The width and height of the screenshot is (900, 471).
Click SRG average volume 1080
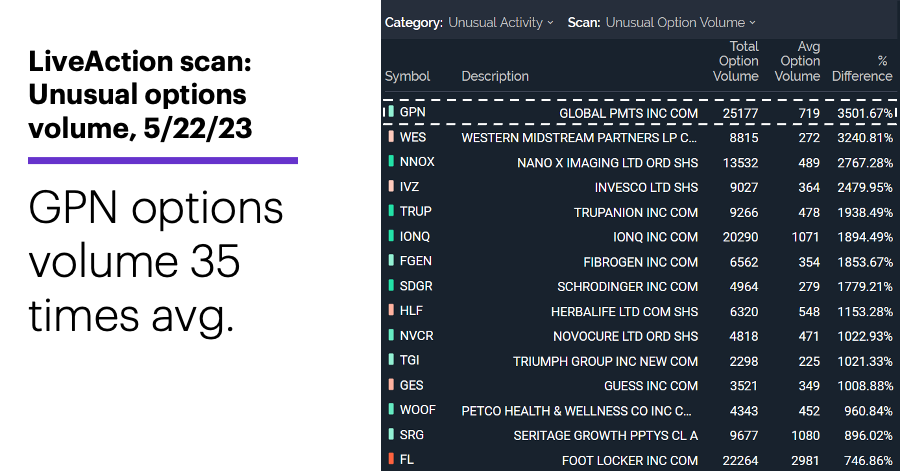point(805,435)
